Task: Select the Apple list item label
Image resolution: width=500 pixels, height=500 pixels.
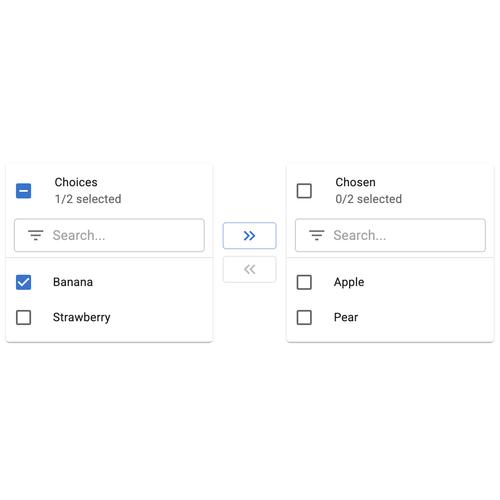Action: 349,282
